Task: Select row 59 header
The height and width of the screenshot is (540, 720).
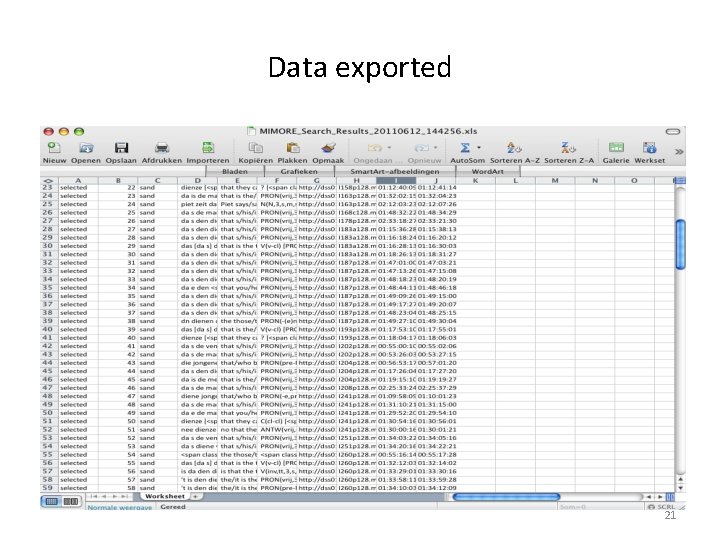Action: 48,488
